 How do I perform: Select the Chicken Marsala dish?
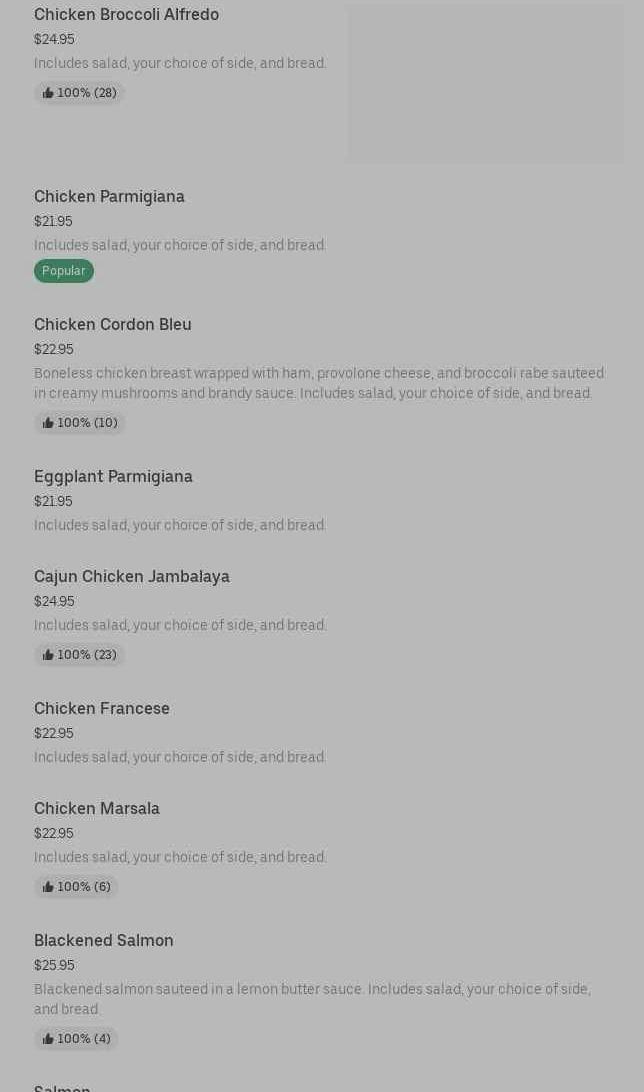(97, 808)
